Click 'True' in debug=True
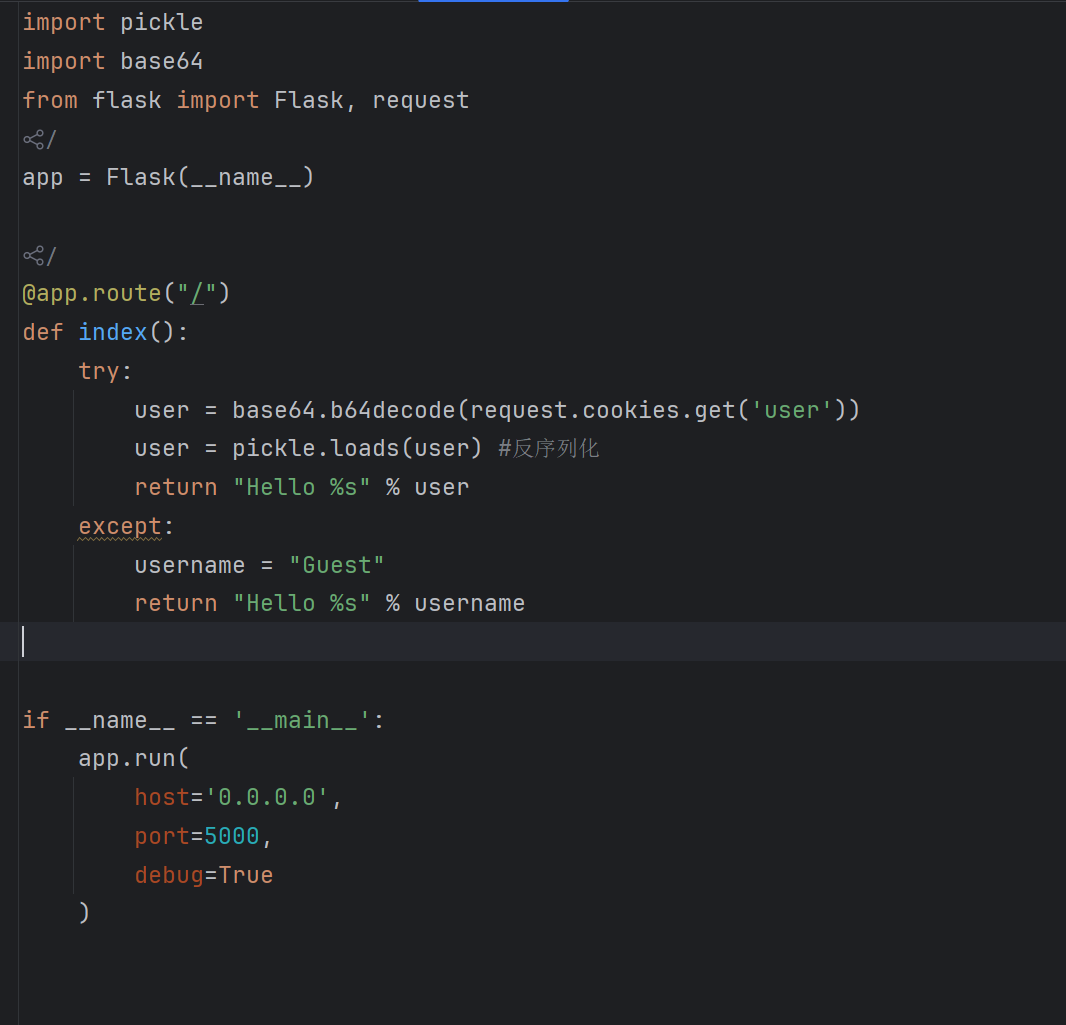1066x1025 pixels. (245, 875)
